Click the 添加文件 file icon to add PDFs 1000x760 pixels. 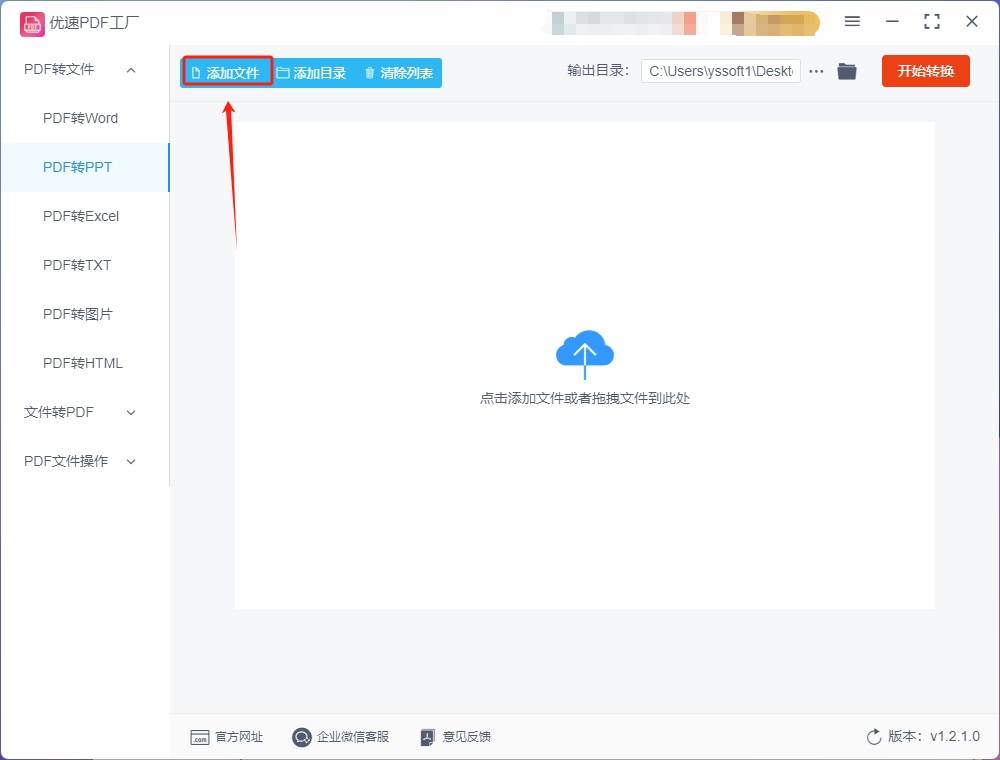[197, 72]
